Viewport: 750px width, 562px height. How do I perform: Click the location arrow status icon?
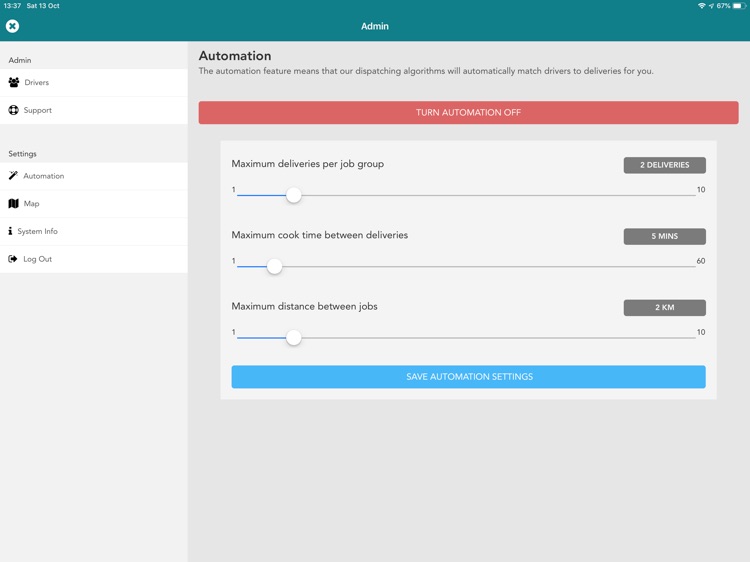pyautogui.click(x=711, y=6)
